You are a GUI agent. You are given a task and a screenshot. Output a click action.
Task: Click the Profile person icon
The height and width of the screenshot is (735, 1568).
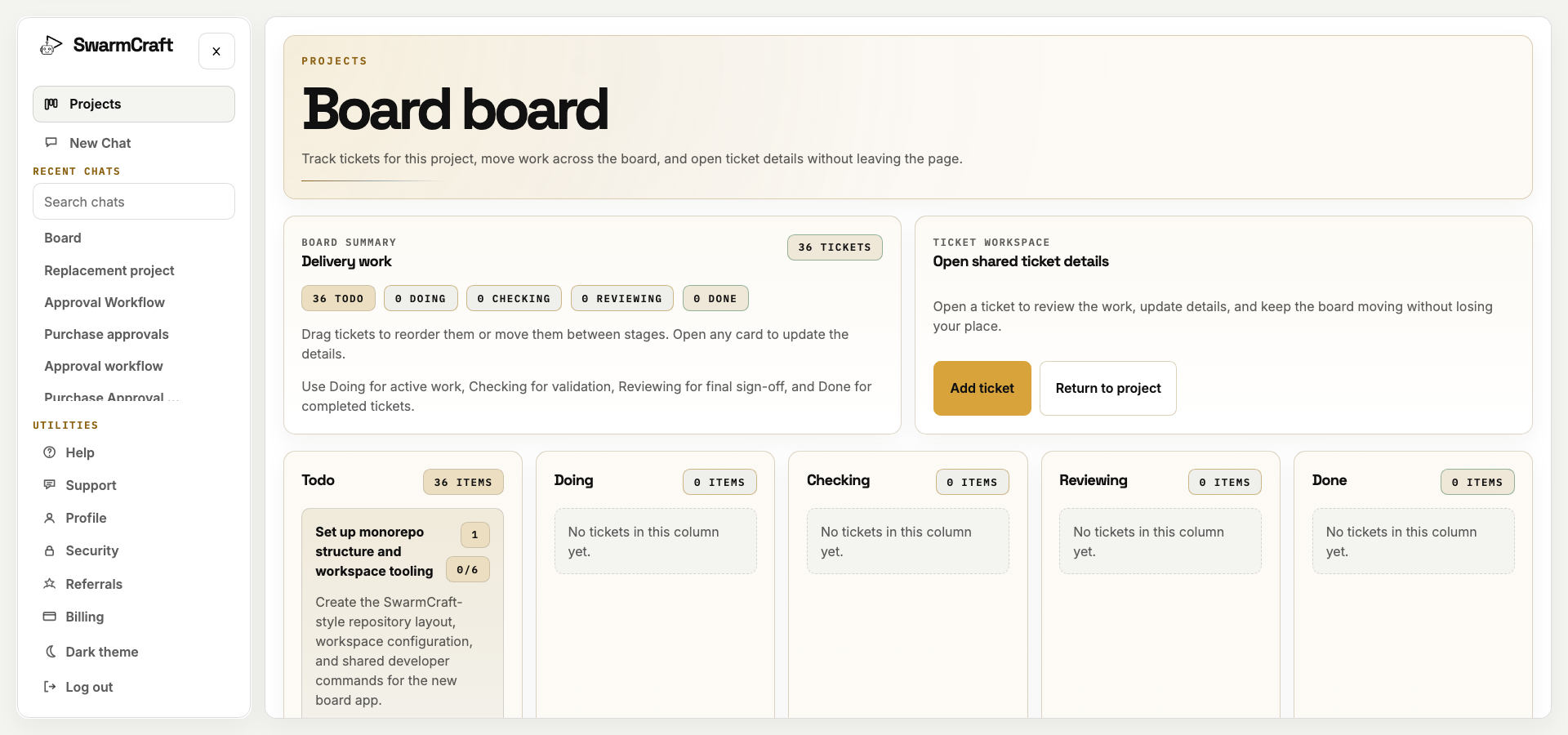tap(50, 518)
